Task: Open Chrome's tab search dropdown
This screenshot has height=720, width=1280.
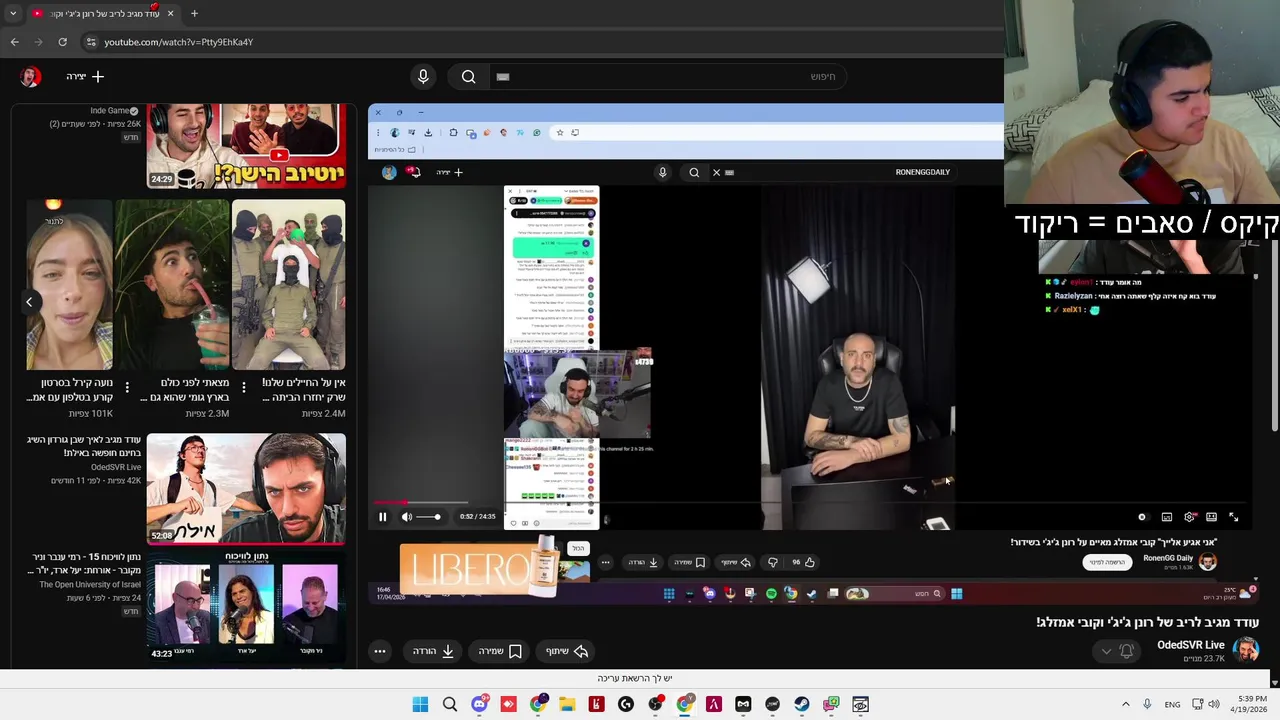Action: 12,13
